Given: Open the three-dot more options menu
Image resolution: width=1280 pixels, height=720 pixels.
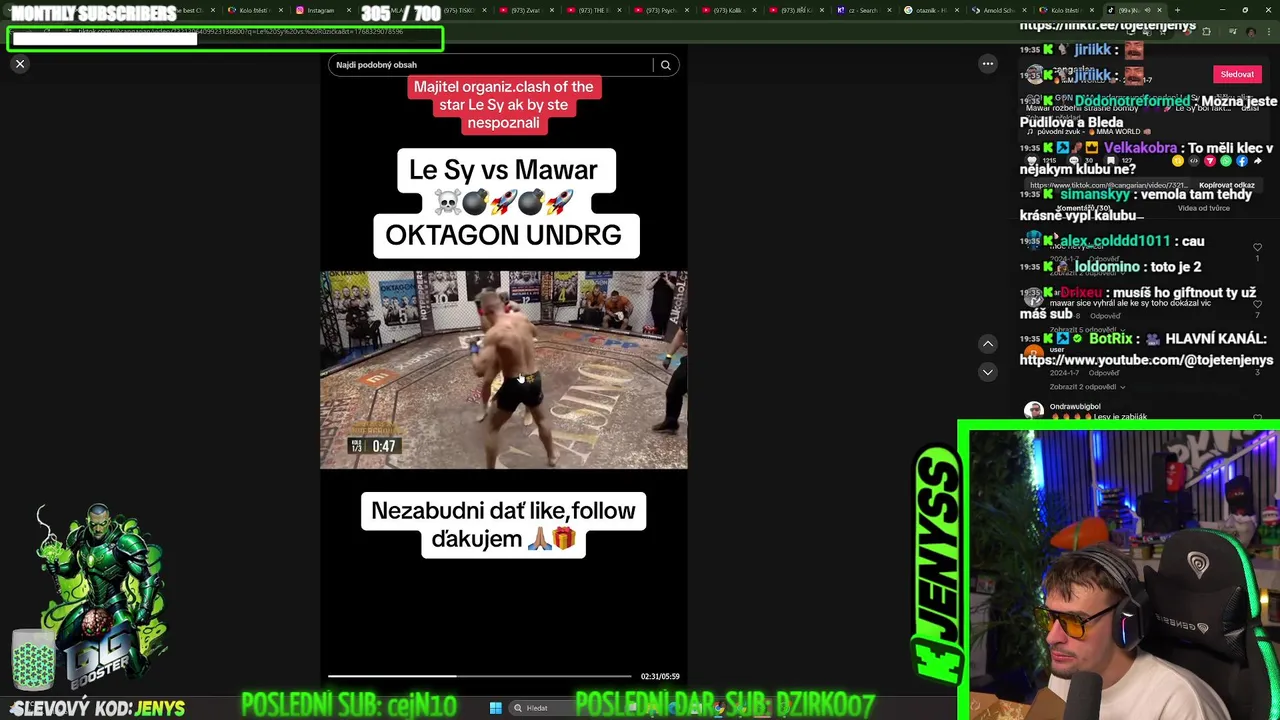Looking at the screenshot, I should pos(987,64).
